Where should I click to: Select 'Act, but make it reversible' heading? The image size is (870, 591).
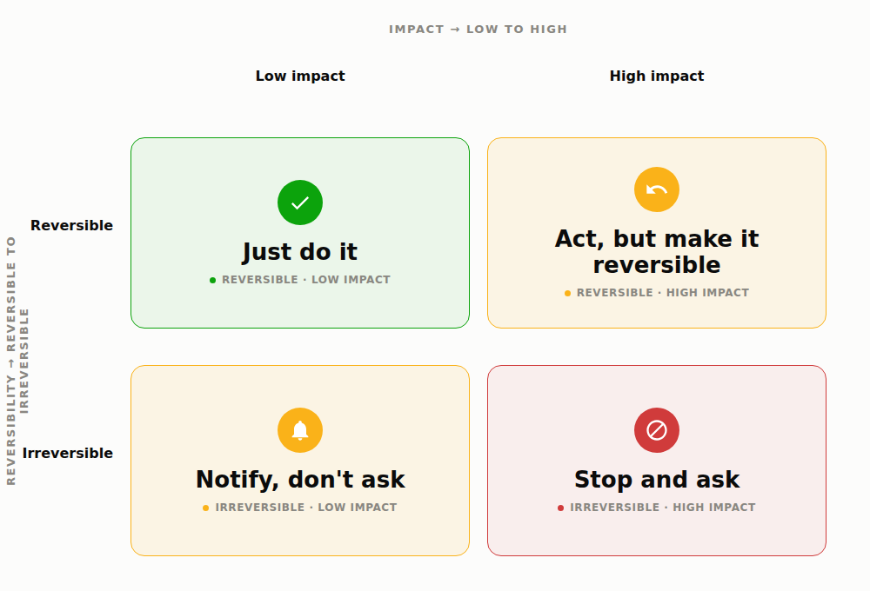click(657, 252)
